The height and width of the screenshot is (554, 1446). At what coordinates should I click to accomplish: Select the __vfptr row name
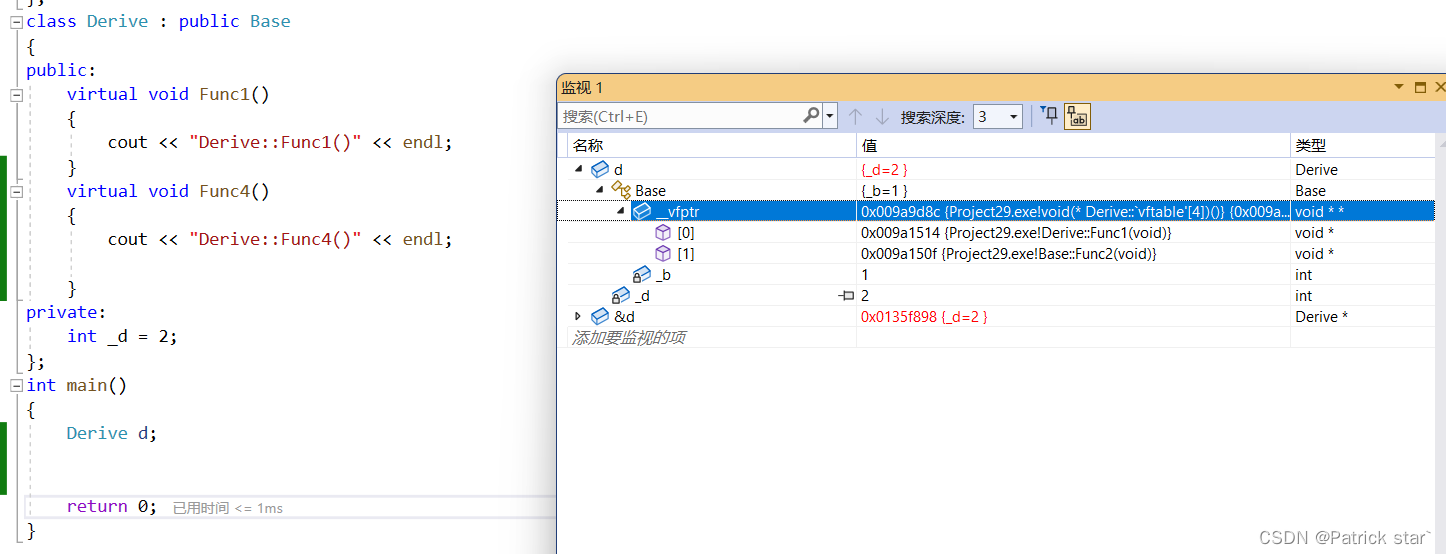click(x=678, y=211)
